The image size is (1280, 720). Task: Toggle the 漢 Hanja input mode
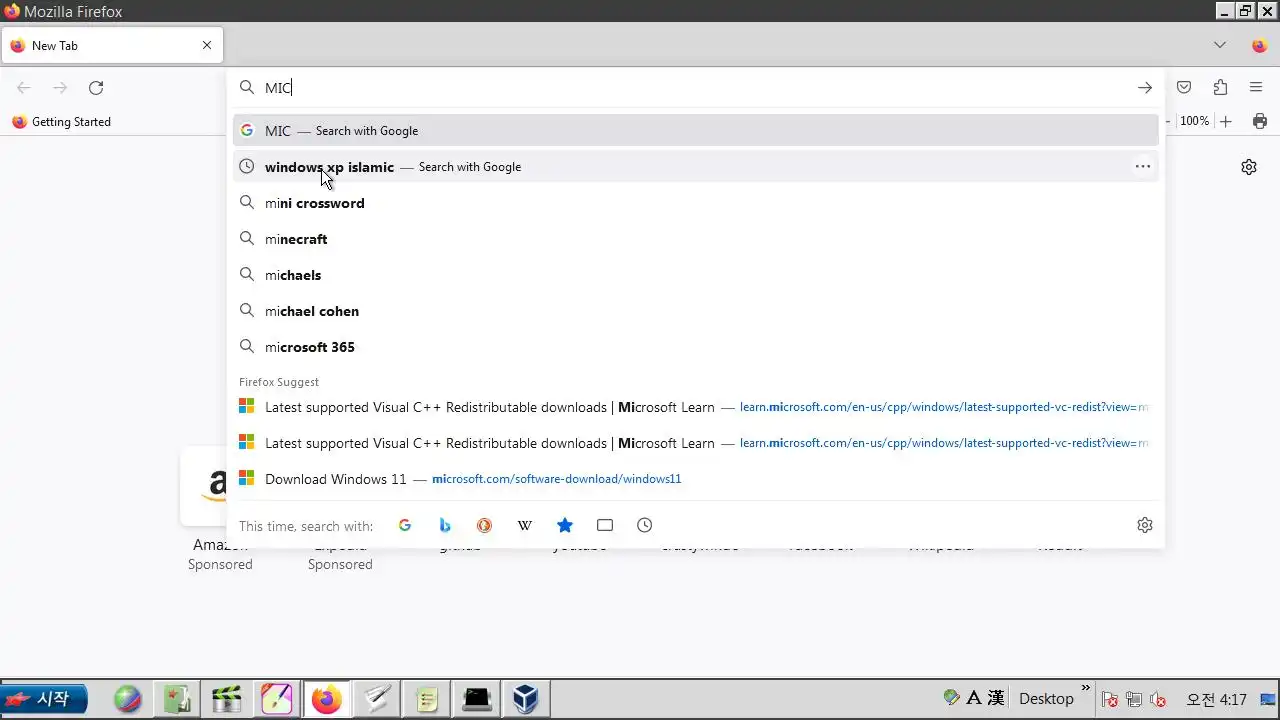point(996,698)
